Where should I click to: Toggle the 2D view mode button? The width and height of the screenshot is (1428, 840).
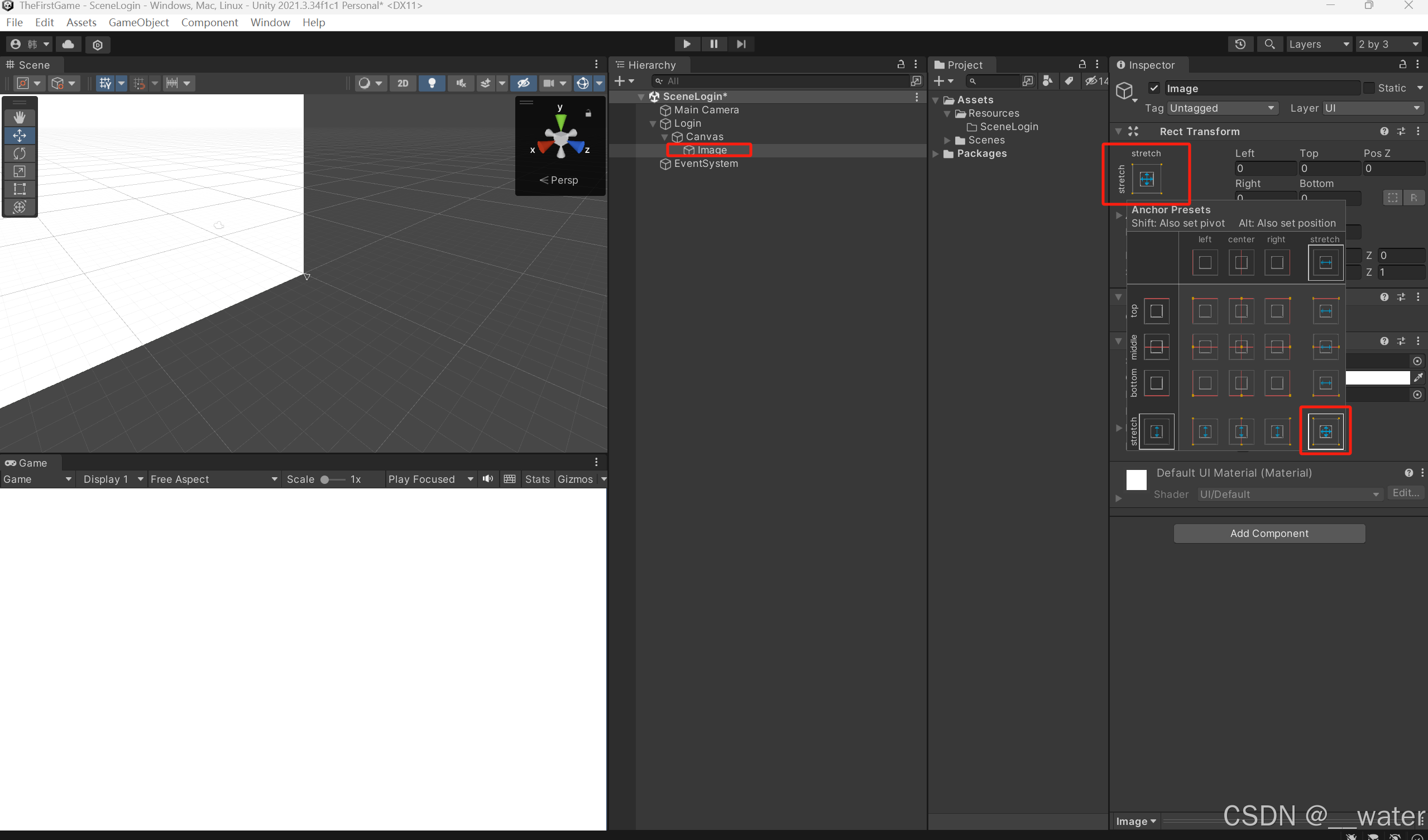(x=402, y=83)
